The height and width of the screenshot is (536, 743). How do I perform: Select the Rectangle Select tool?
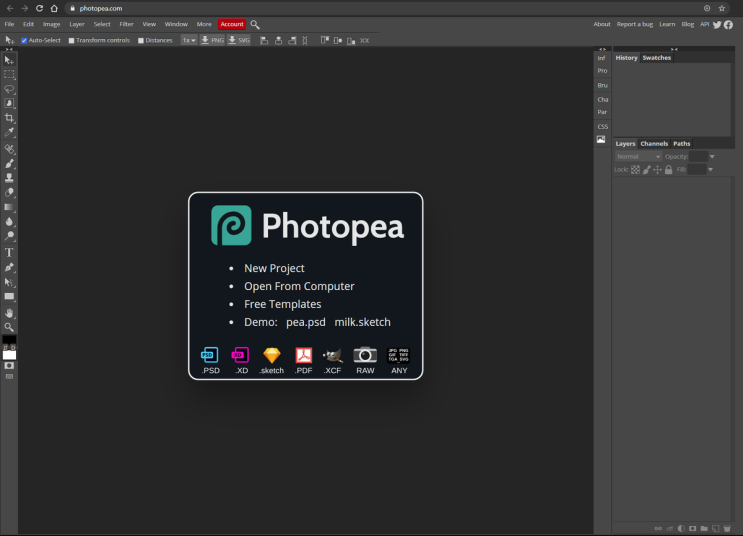pyautogui.click(x=9, y=74)
